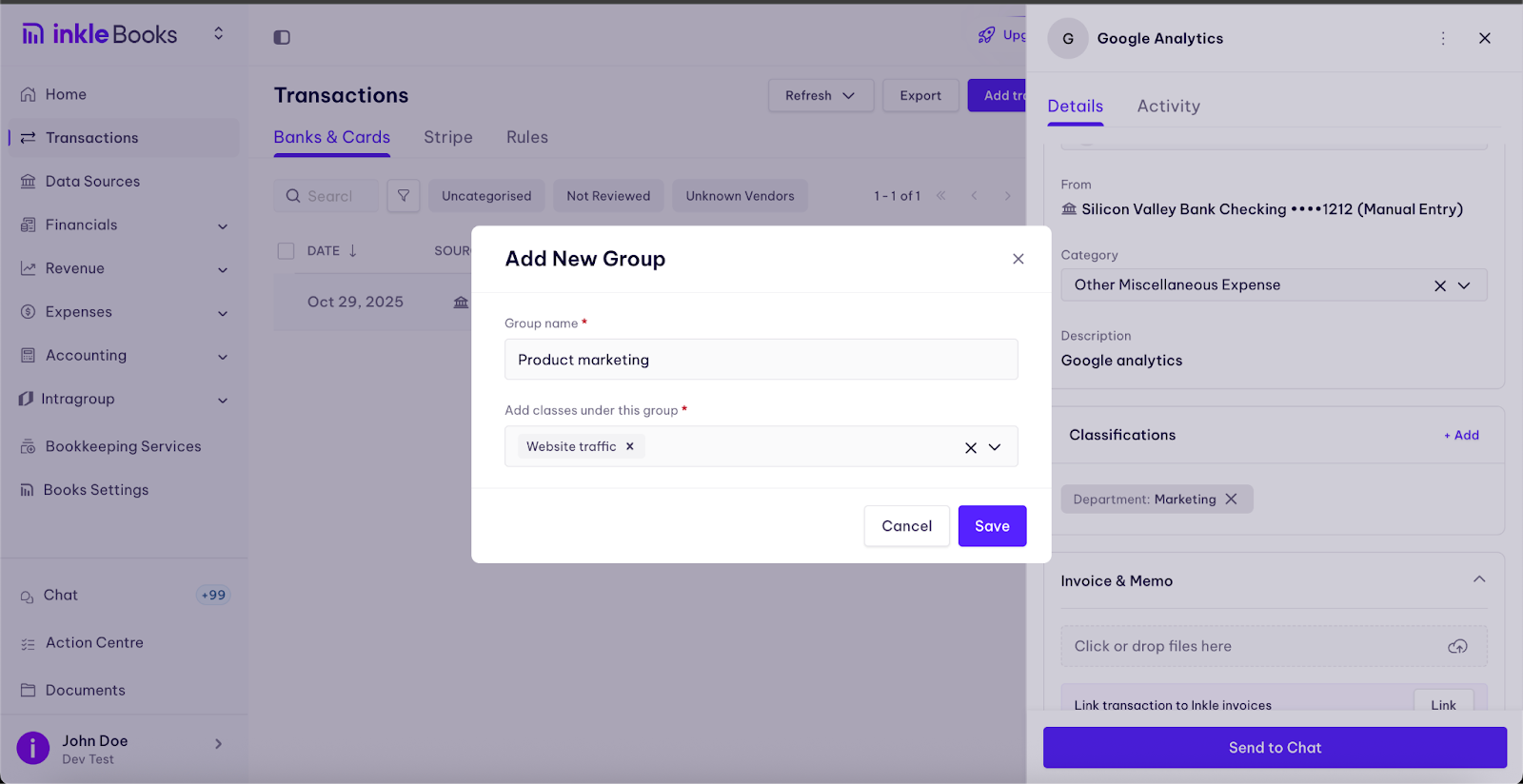The width and height of the screenshot is (1523, 784).
Task: Click the filter funnel icon
Action: pyautogui.click(x=404, y=195)
